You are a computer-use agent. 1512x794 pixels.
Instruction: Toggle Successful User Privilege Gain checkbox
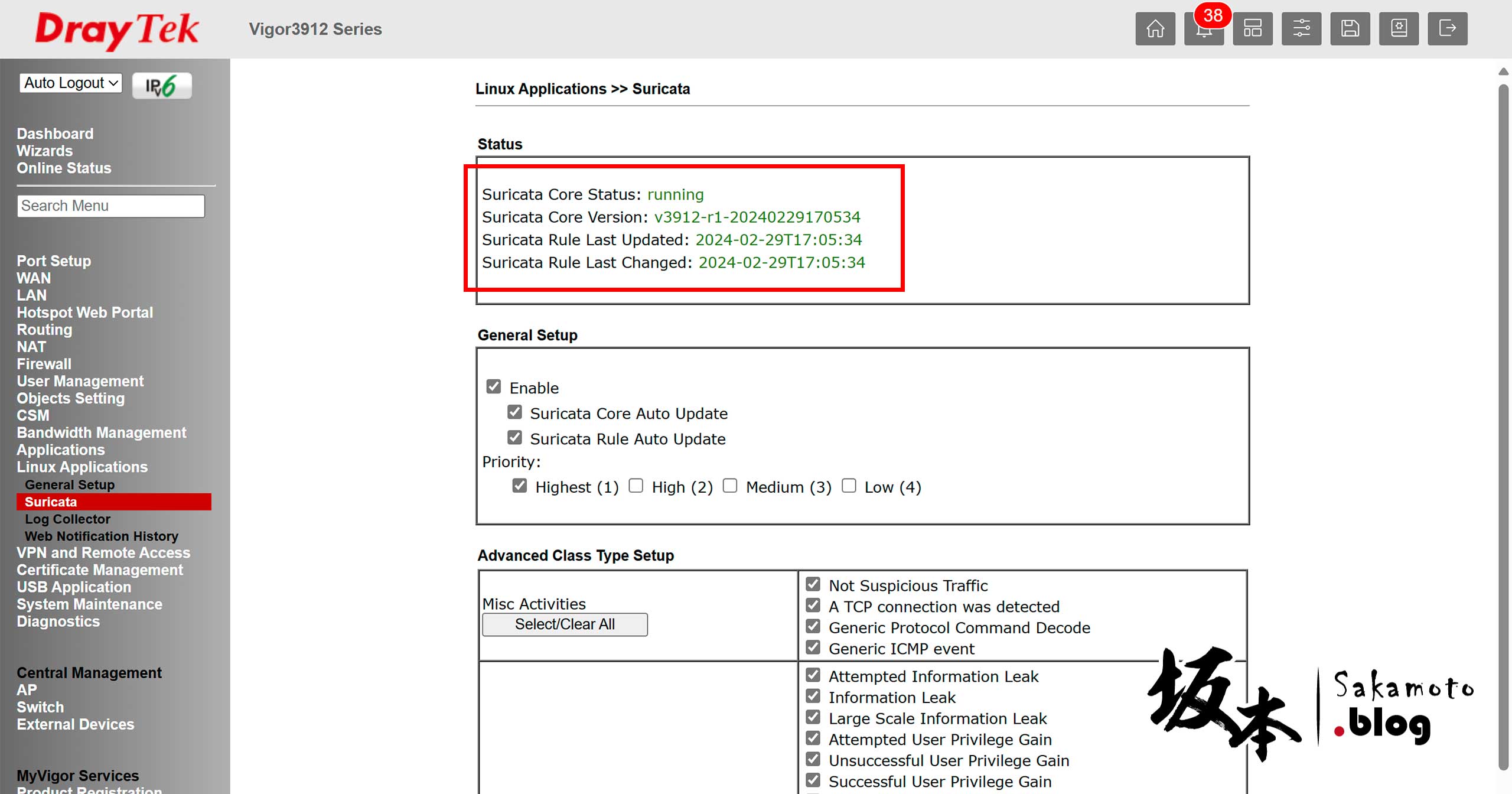point(813,780)
